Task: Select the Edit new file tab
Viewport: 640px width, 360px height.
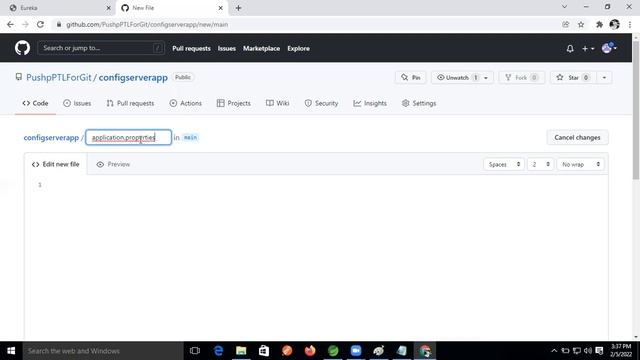Action: pyautogui.click(x=56, y=164)
